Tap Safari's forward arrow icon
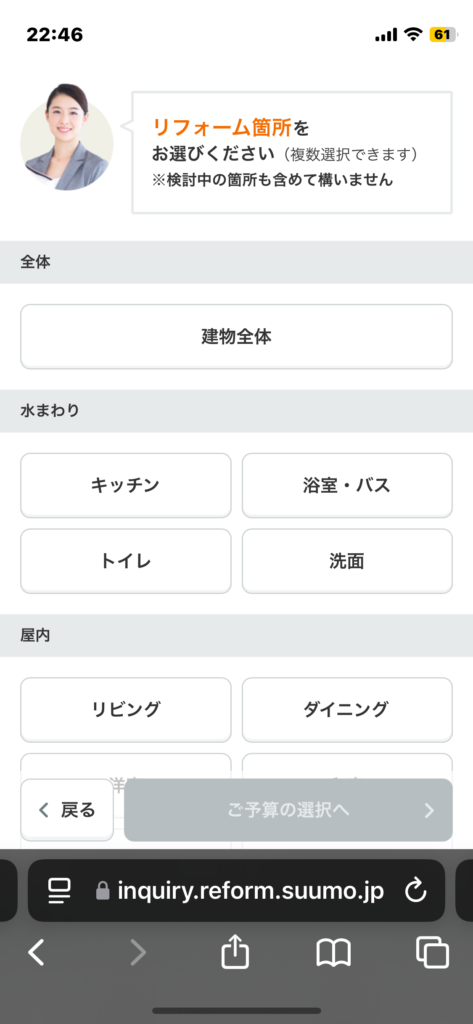 coord(138,953)
